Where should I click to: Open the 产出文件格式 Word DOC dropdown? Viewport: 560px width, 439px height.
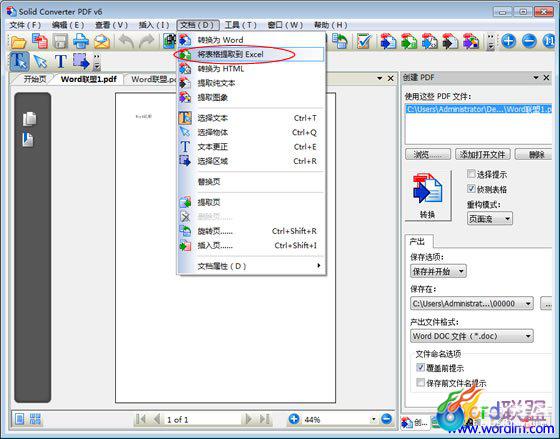click(x=472, y=336)
